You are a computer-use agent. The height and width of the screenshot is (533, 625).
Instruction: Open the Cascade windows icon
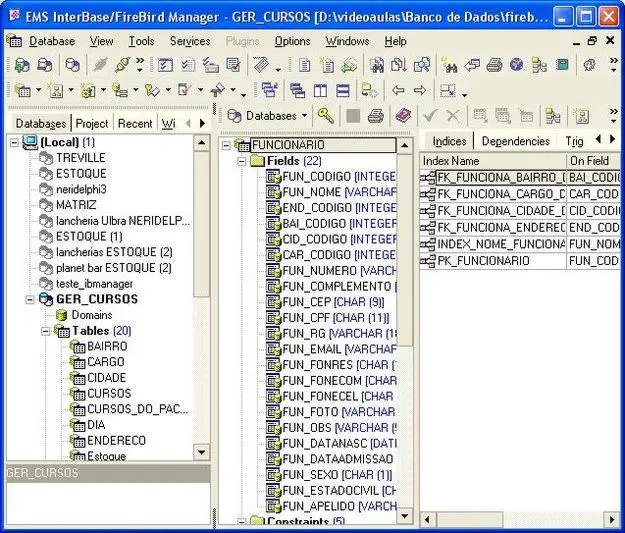click(297, 91)
